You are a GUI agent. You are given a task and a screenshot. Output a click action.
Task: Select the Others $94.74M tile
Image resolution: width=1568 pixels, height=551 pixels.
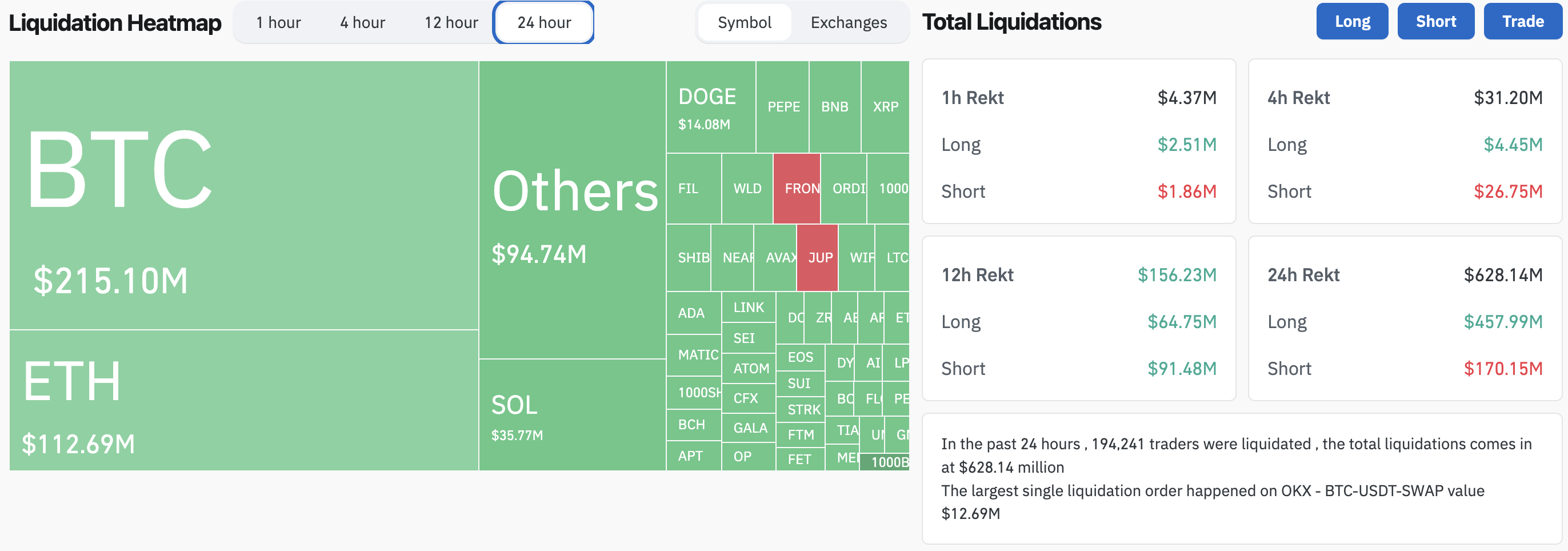pyautogui.click(x=572, y=210)
